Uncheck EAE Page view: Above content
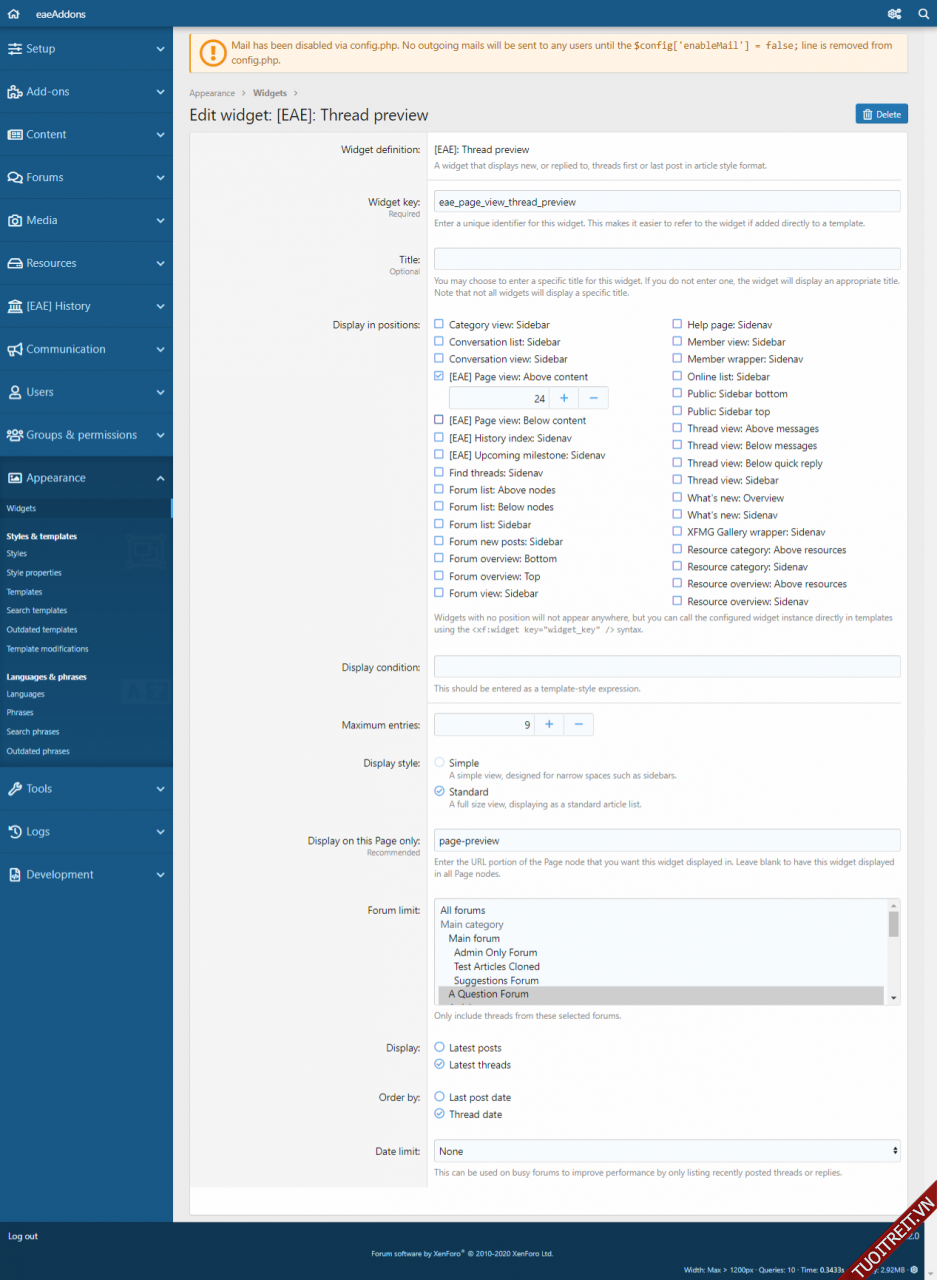This screenshot has width=937, height=1280. point(439,377)
